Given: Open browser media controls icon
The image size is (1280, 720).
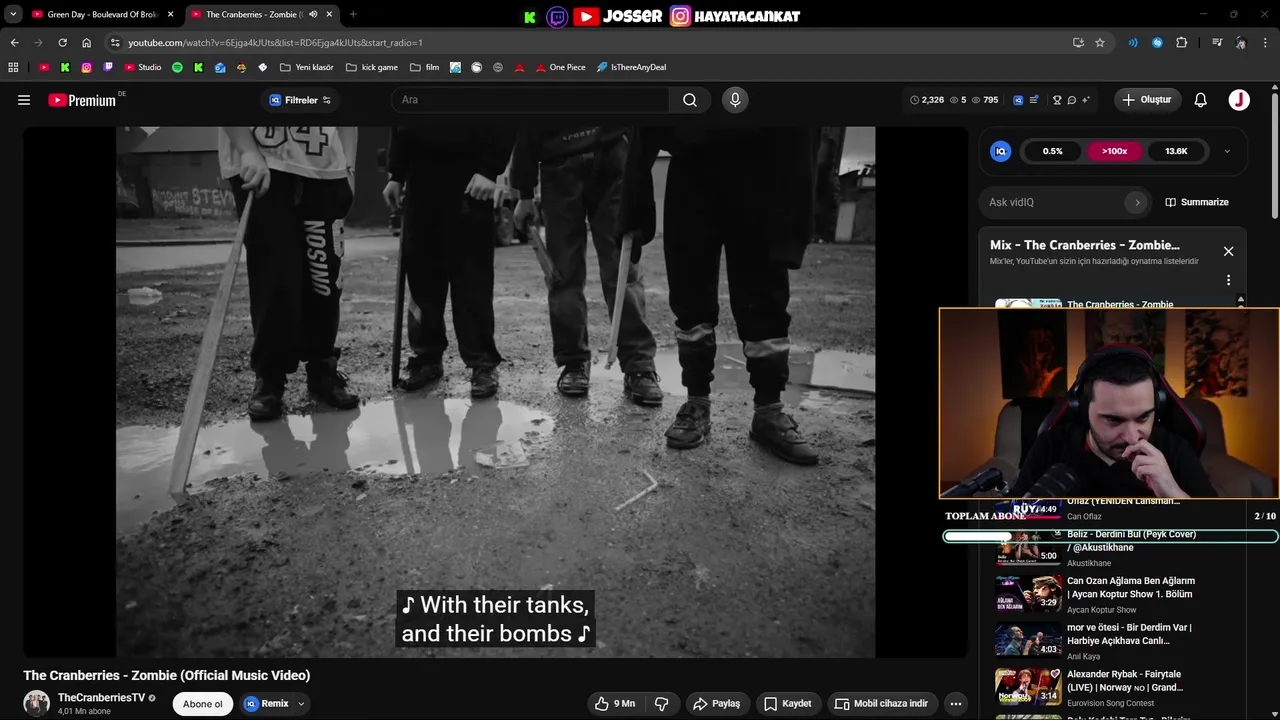Looking at the screenshot, I should (1217, 43).
